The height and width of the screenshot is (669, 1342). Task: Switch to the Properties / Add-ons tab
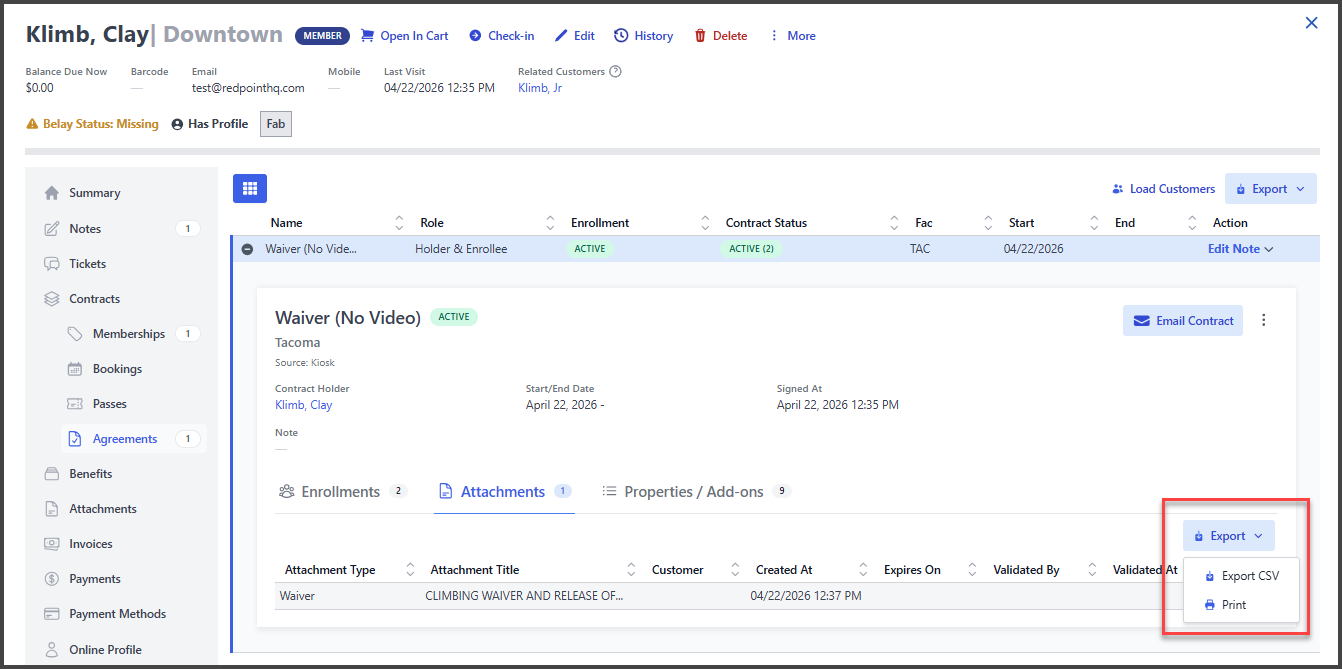[693, 492]
